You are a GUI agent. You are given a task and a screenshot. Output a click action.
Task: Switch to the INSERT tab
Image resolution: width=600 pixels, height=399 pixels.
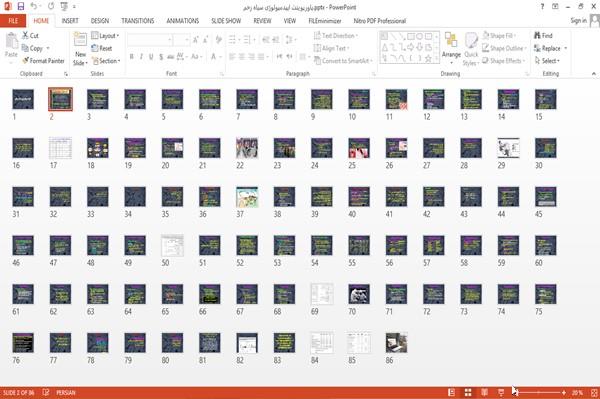(70, 21)
